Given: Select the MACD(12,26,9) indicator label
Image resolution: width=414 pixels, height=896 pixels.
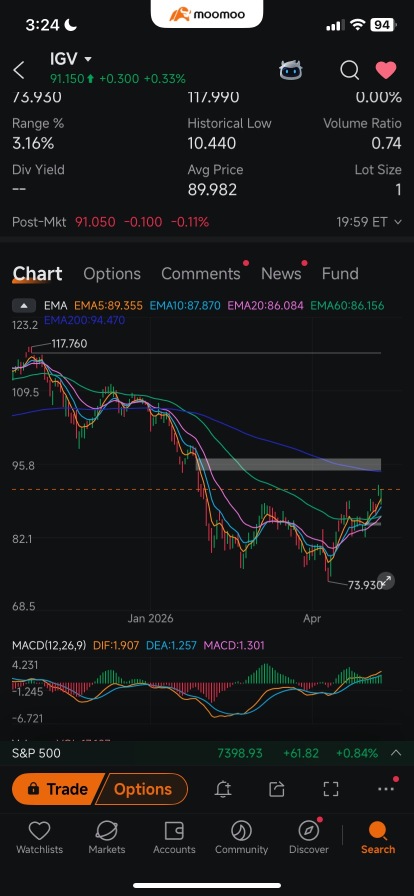Looking at the screenshot, I should [49, 645].
